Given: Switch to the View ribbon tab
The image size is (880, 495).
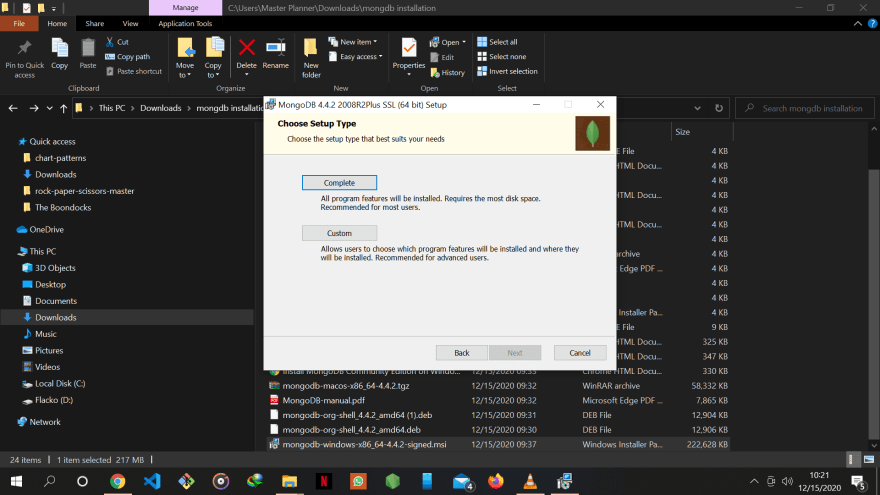Looking at the screenshot, I should (130, 24).
